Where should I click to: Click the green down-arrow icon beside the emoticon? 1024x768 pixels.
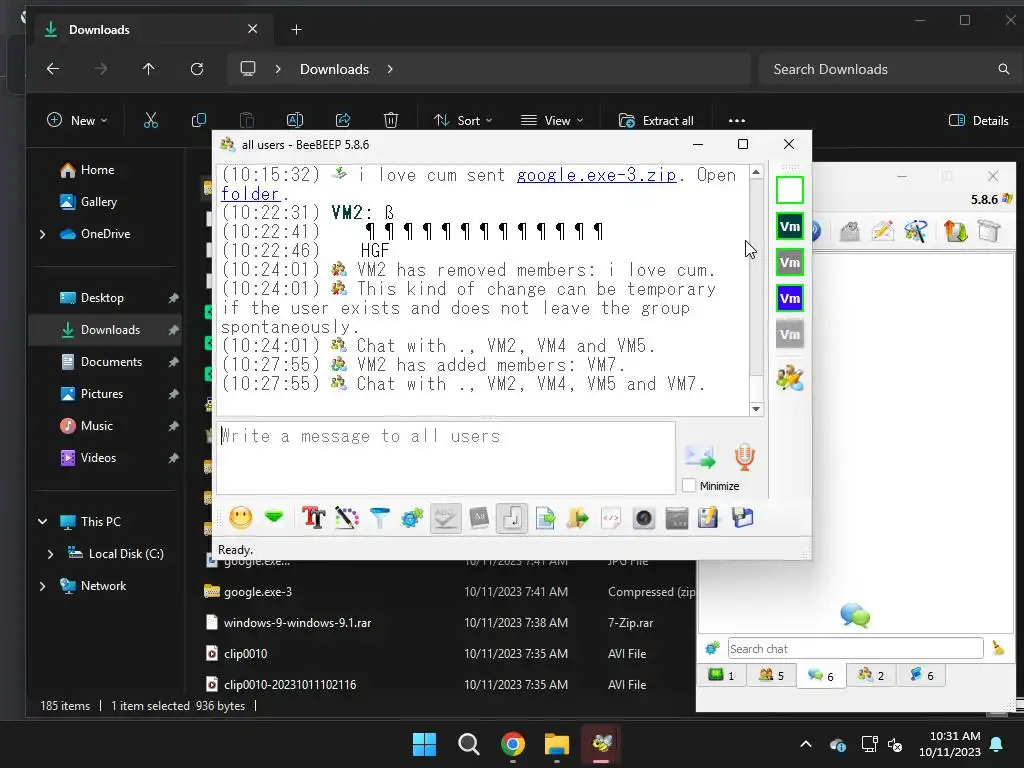[274, 517]
